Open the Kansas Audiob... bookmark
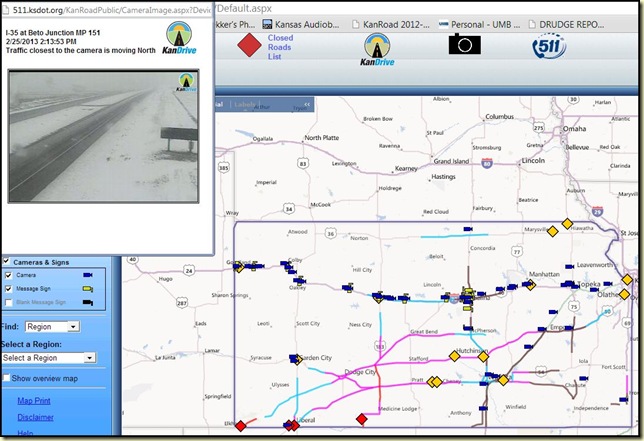The width and height of the screenshot is (644, 441). [x=301, y=25]
